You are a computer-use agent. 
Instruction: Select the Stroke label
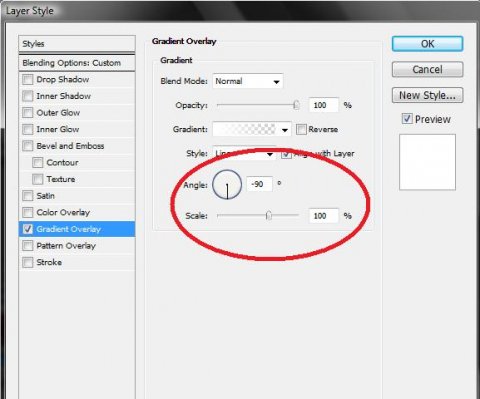tap(49, 262)
